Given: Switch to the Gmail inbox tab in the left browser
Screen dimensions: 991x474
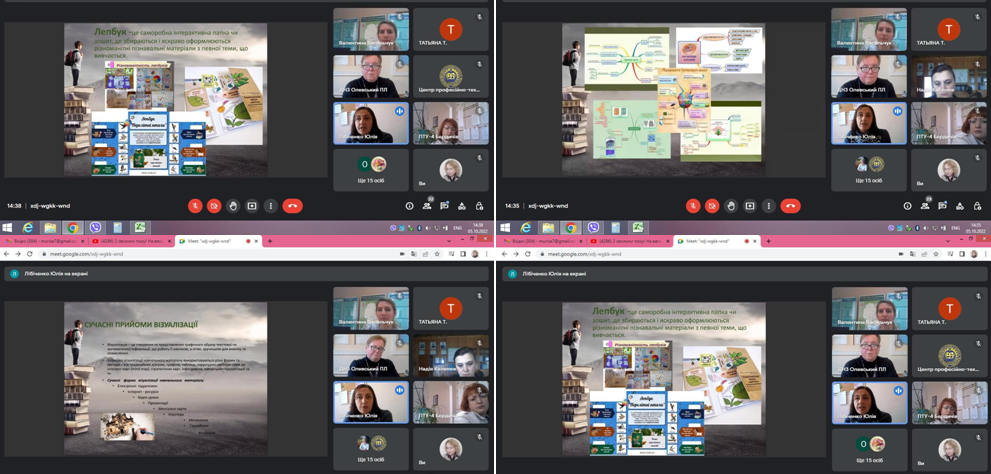Looking at the screenshot, I should [x=40, y=241].
